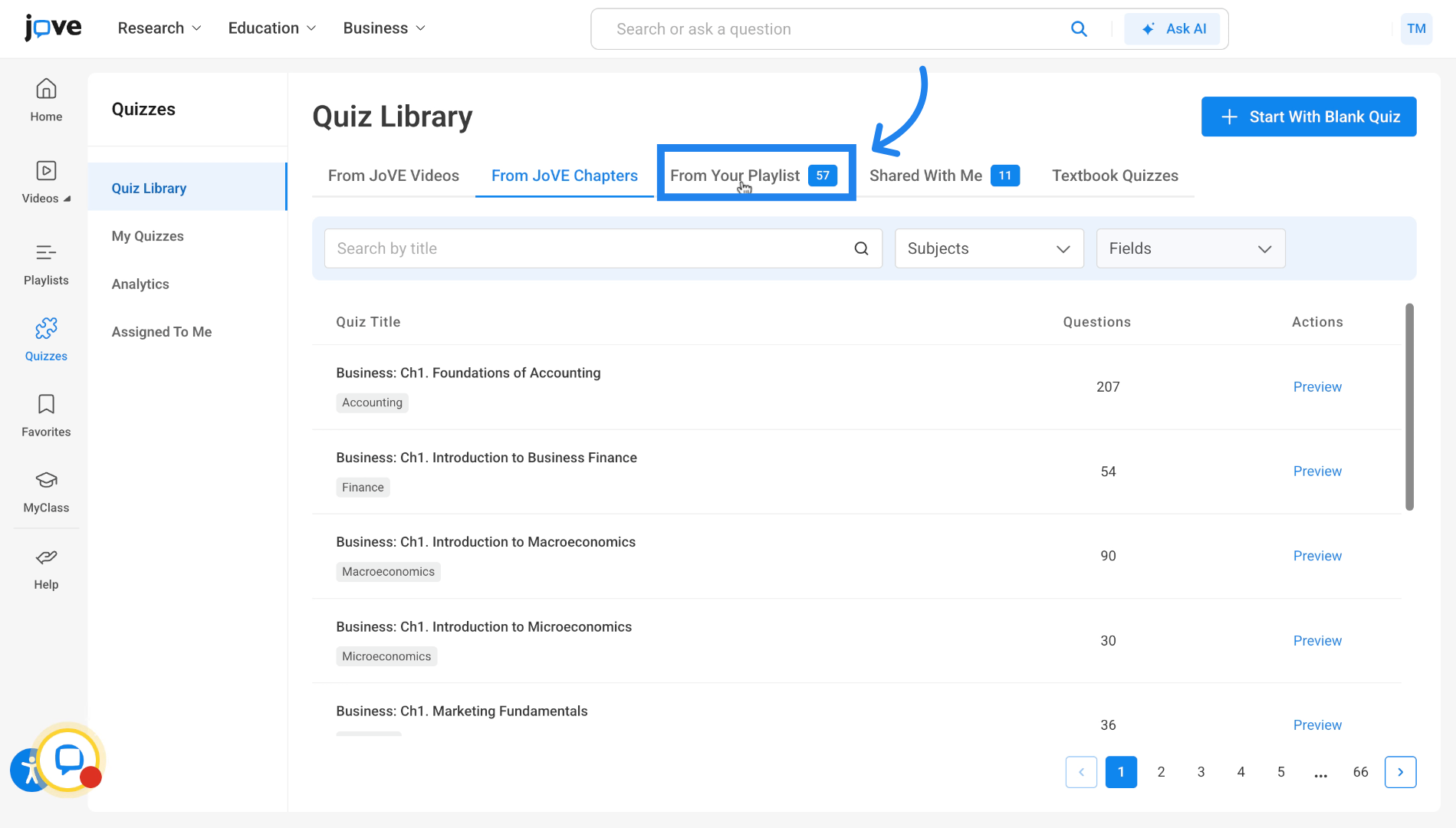
Task: Open the Research menu dropdown
Action: click(159, 28)
